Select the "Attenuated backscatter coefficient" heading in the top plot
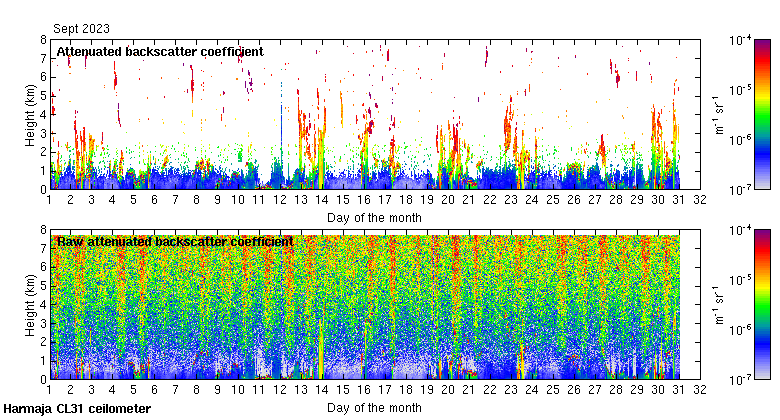This screenshot has height=420, width=780. tap(160, 52)
